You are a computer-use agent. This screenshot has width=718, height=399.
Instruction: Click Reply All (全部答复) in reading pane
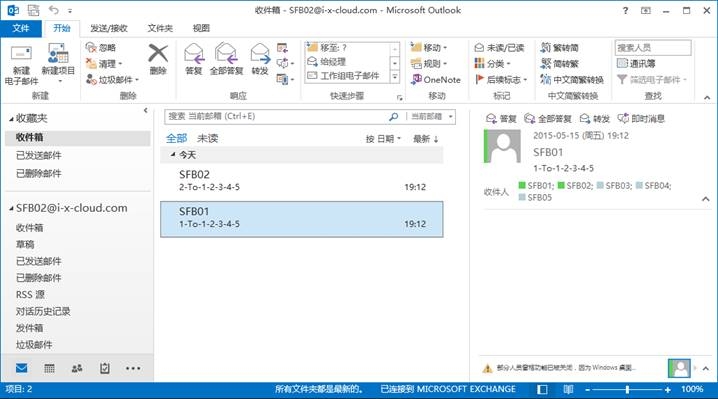548,119
